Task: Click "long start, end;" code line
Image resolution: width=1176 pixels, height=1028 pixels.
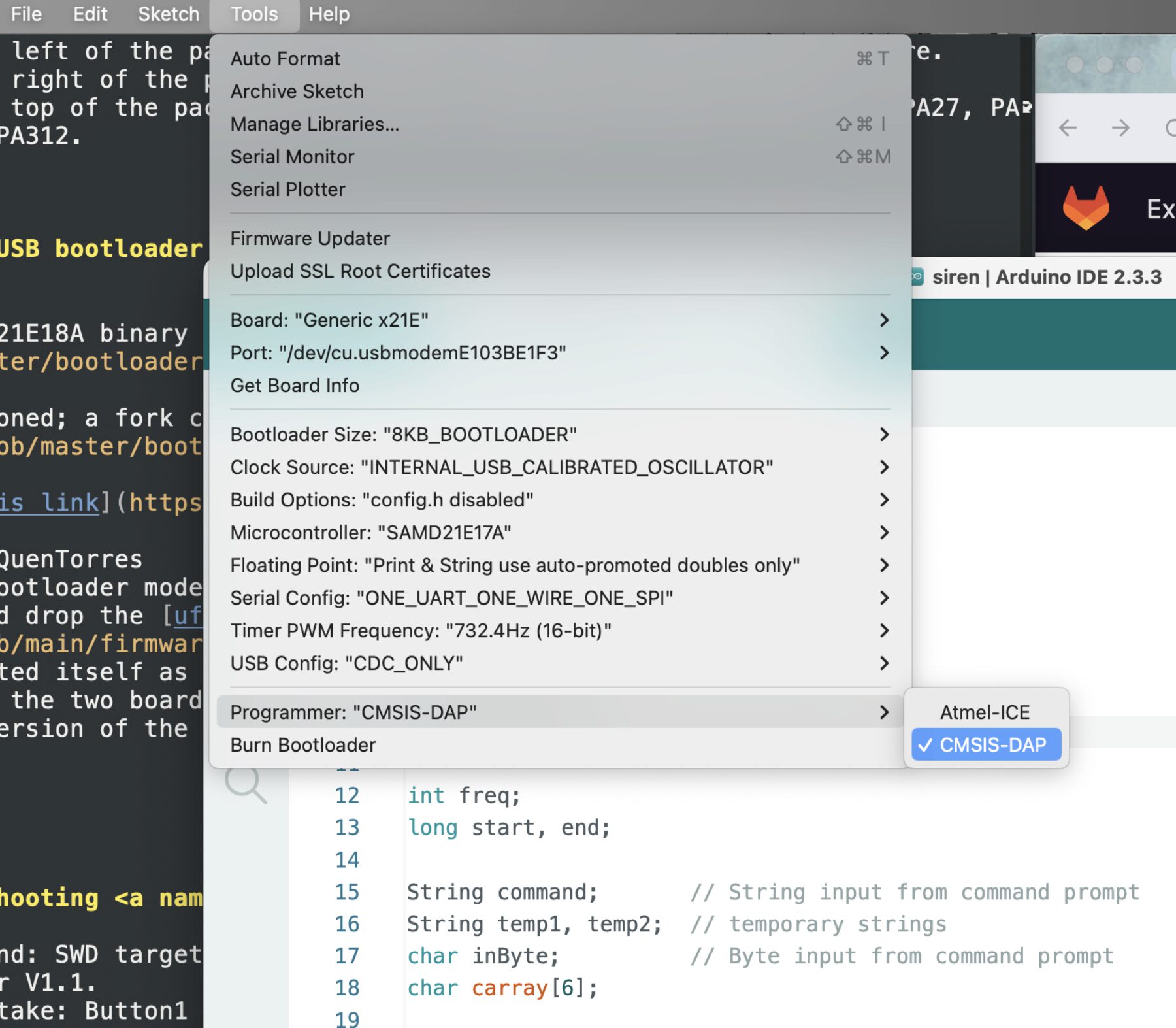Action: pos(509,827)
